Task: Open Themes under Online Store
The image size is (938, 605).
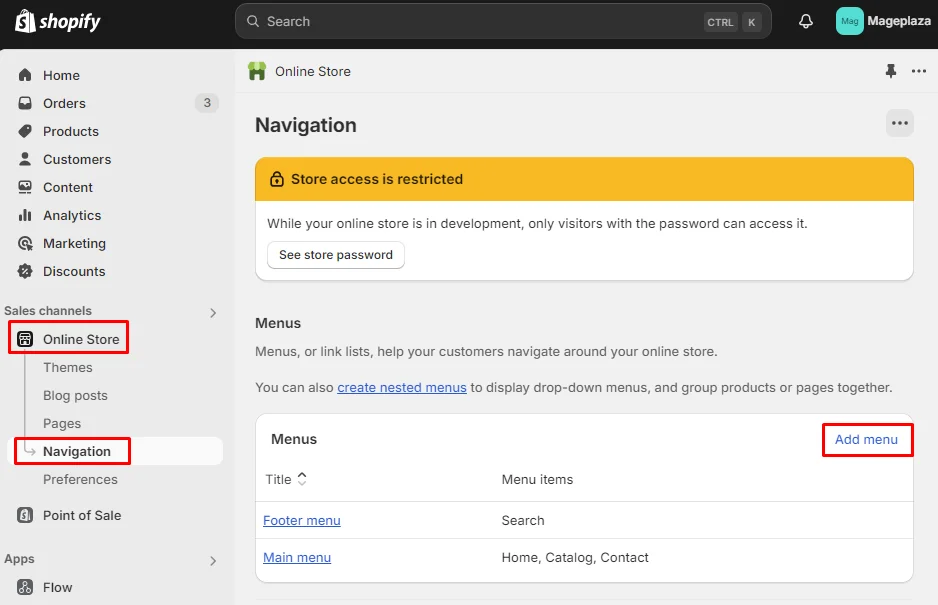Action: 68,367
